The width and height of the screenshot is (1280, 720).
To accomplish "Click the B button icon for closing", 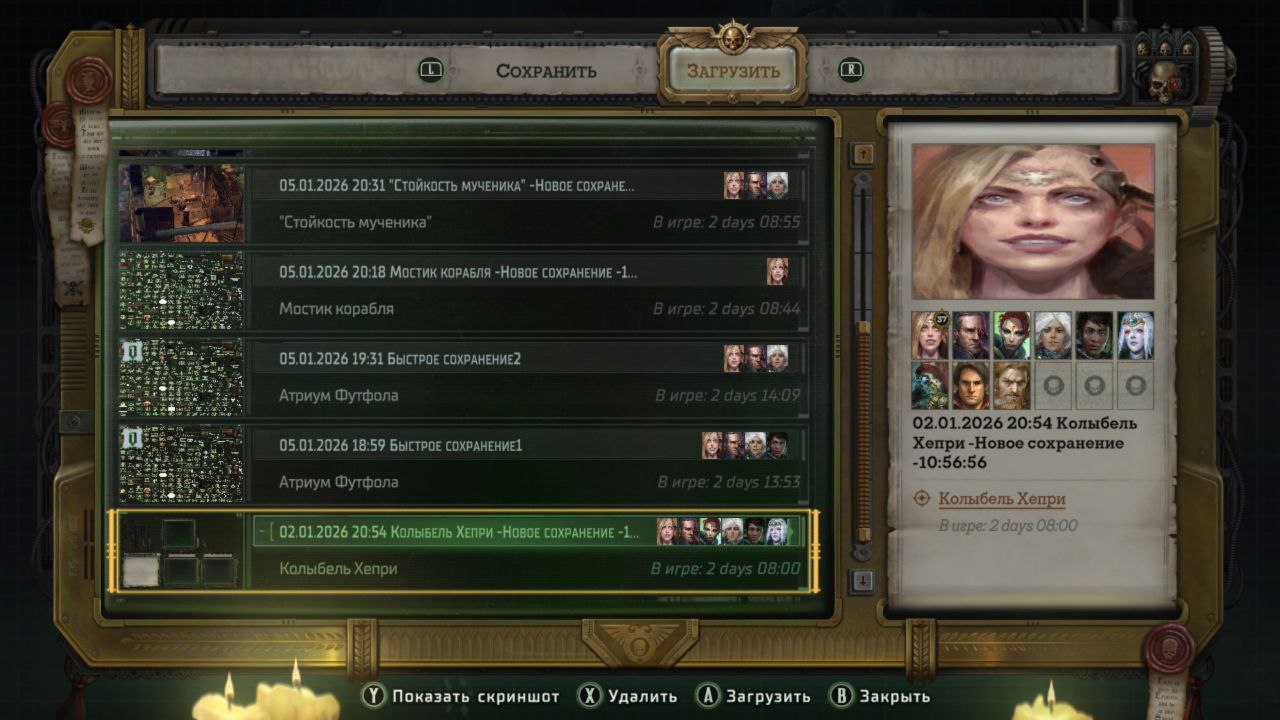I will [842, 696].
